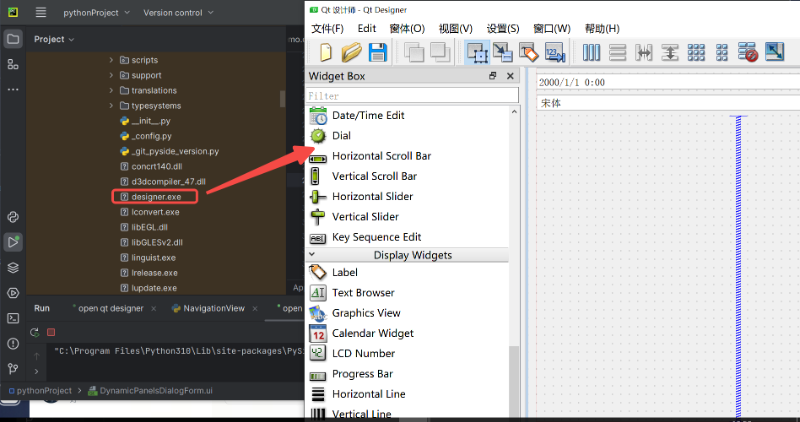Screen dimensions: 800x422
Task: Click the red Stop button in Run panel
Action: 51,332
